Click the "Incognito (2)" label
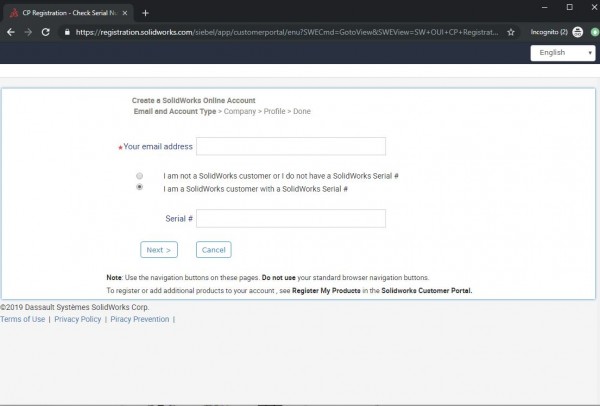 pyautogui.click(x=549, y=32)
